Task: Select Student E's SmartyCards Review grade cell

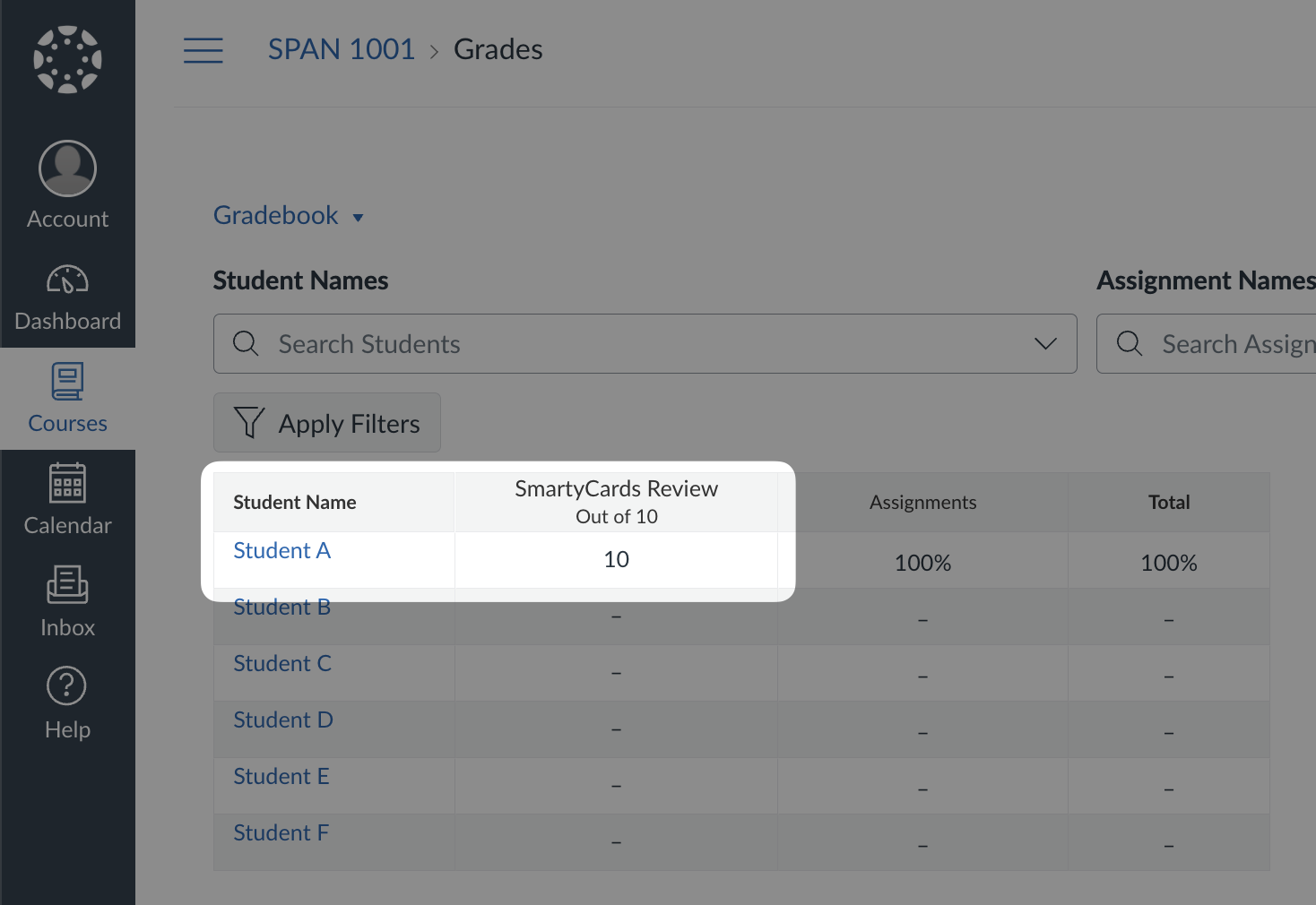Action: pos(616,786)
